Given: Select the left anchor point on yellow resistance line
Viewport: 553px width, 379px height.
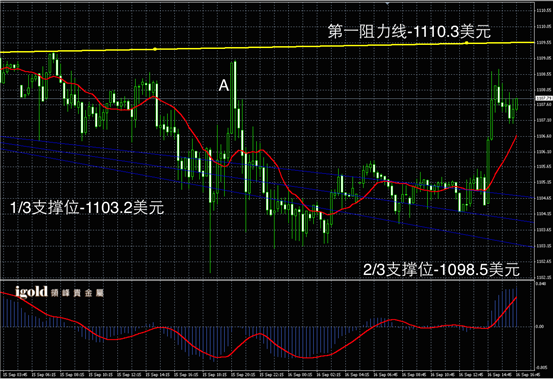Looking at the screenshot, I should 155,49.
